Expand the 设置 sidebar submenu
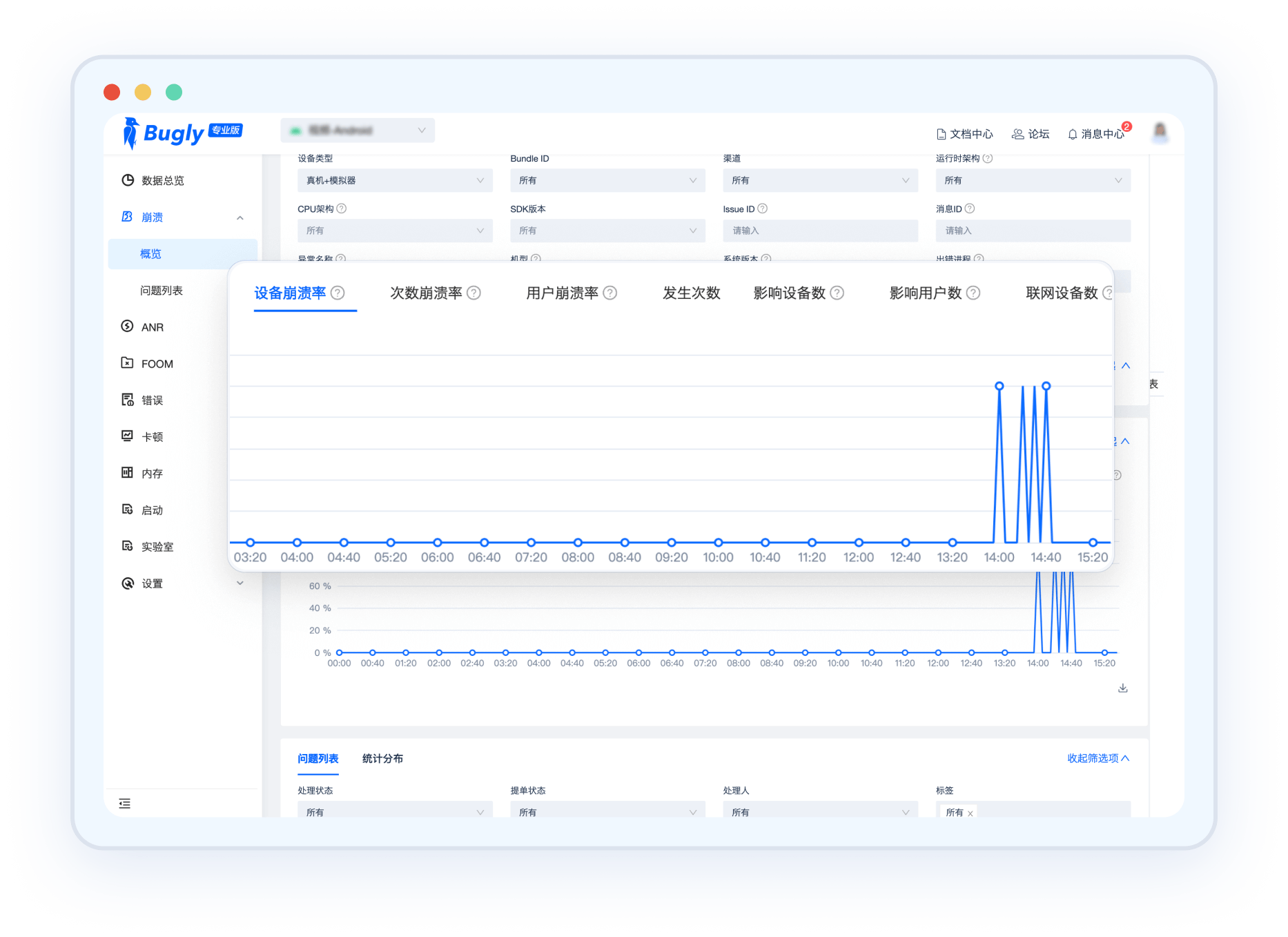The width and height of the screenshot is (1288, 937). pyautogui.click(x=240, y=583)
